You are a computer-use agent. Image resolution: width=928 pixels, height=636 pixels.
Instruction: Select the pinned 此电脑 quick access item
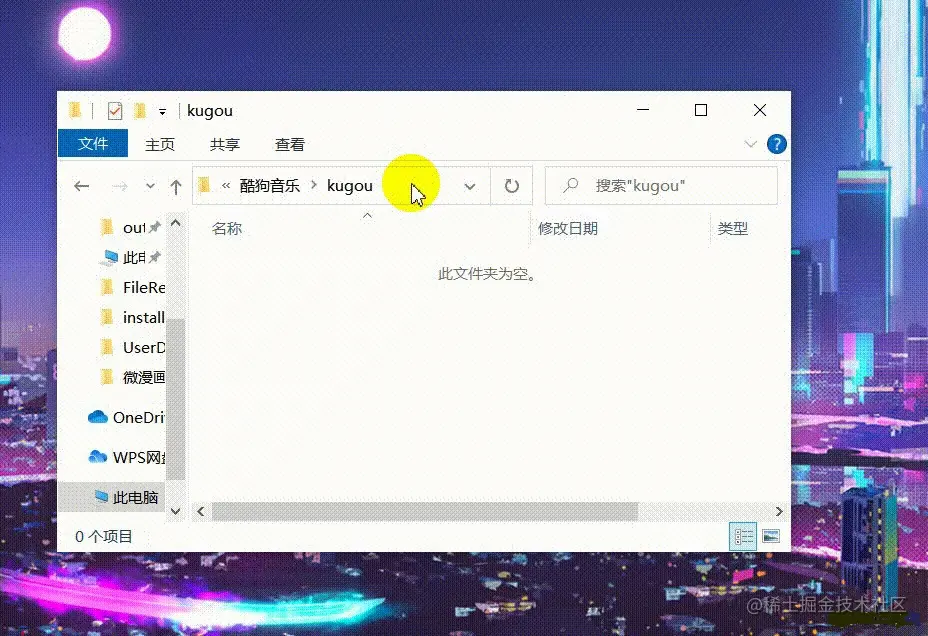131,257
